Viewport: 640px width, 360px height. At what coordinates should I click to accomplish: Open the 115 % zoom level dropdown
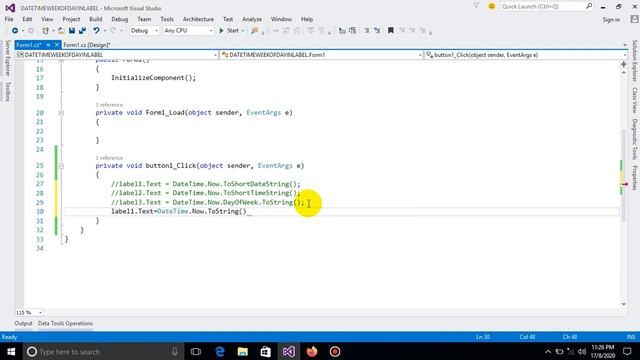tap(29, 312)
